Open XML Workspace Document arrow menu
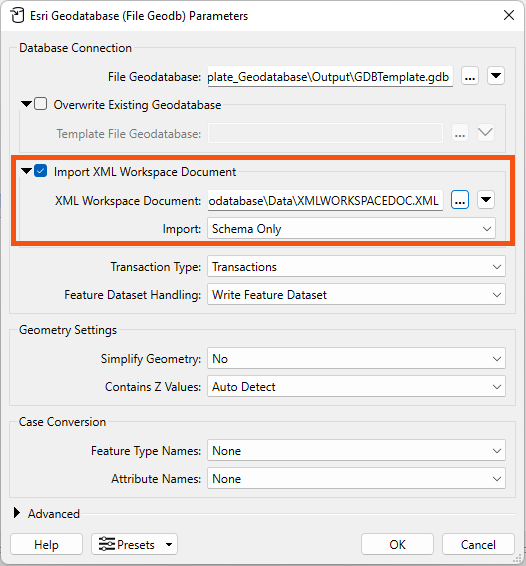 tap(486, 200)
